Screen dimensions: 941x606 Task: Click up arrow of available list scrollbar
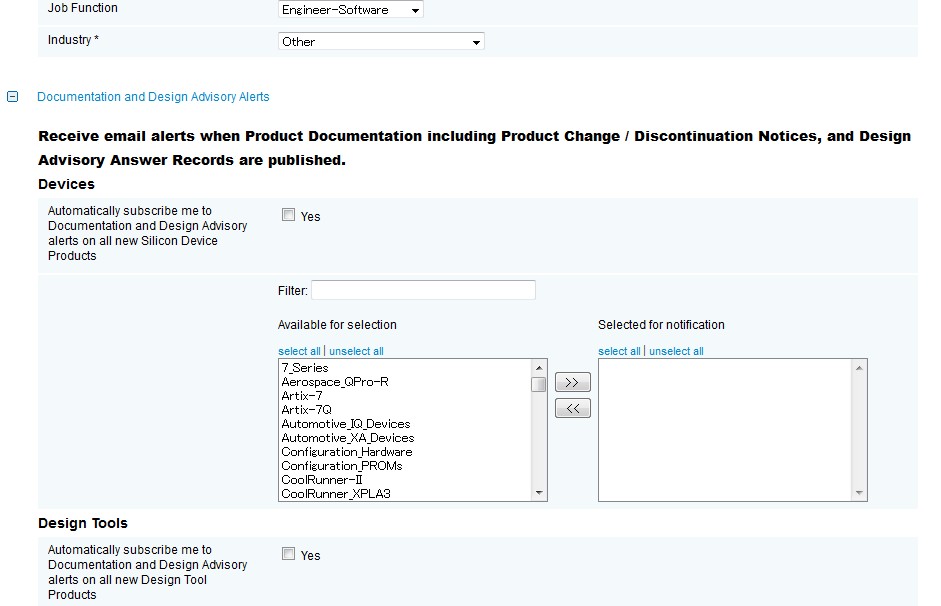[x=538, y=368]
